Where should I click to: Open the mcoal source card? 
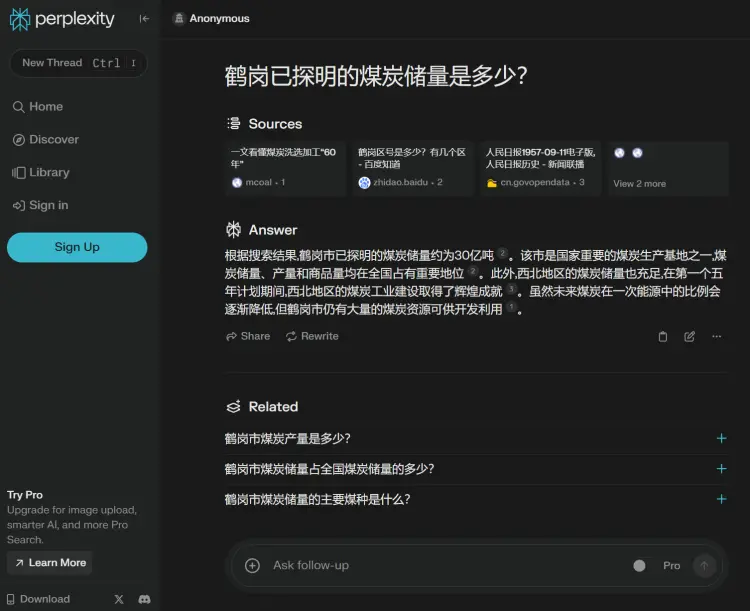coord(286,168)
